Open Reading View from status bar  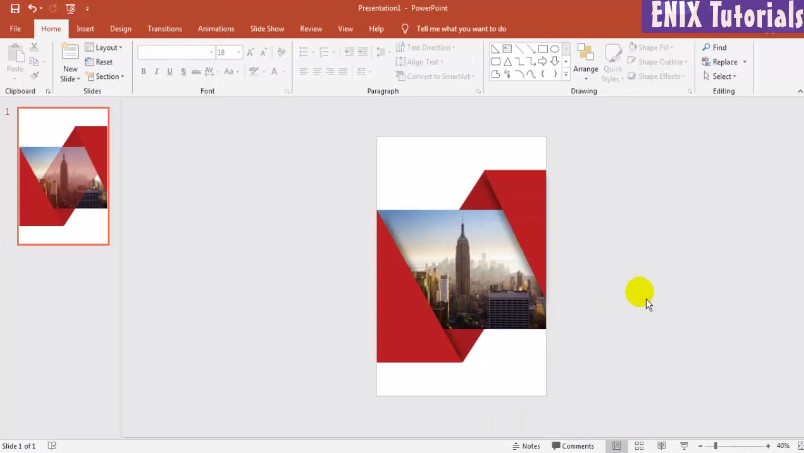[661, 446]
